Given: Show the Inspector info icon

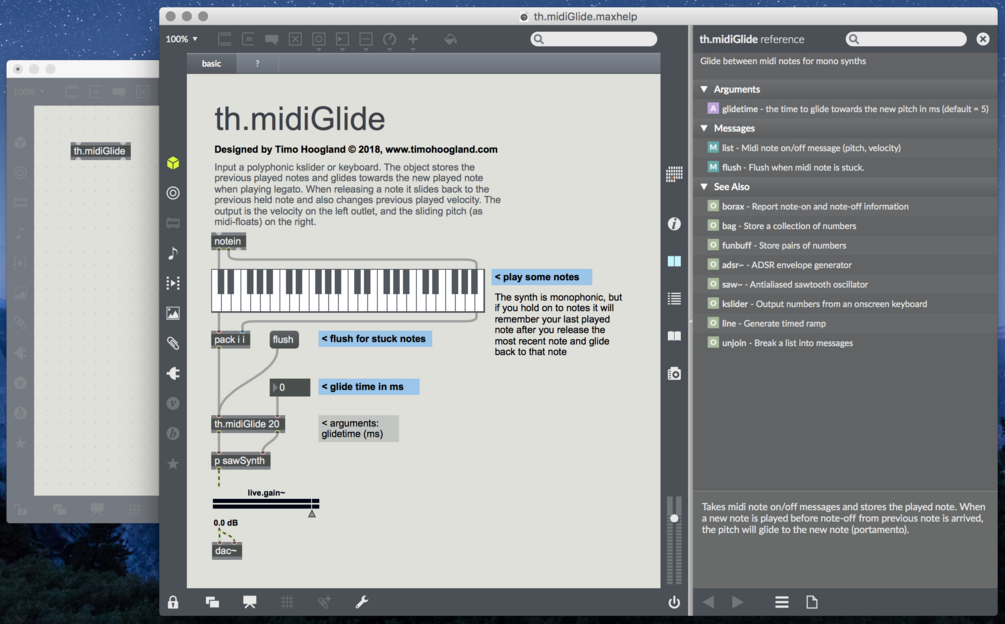Looking at the screenshot, I should (674, 224).
